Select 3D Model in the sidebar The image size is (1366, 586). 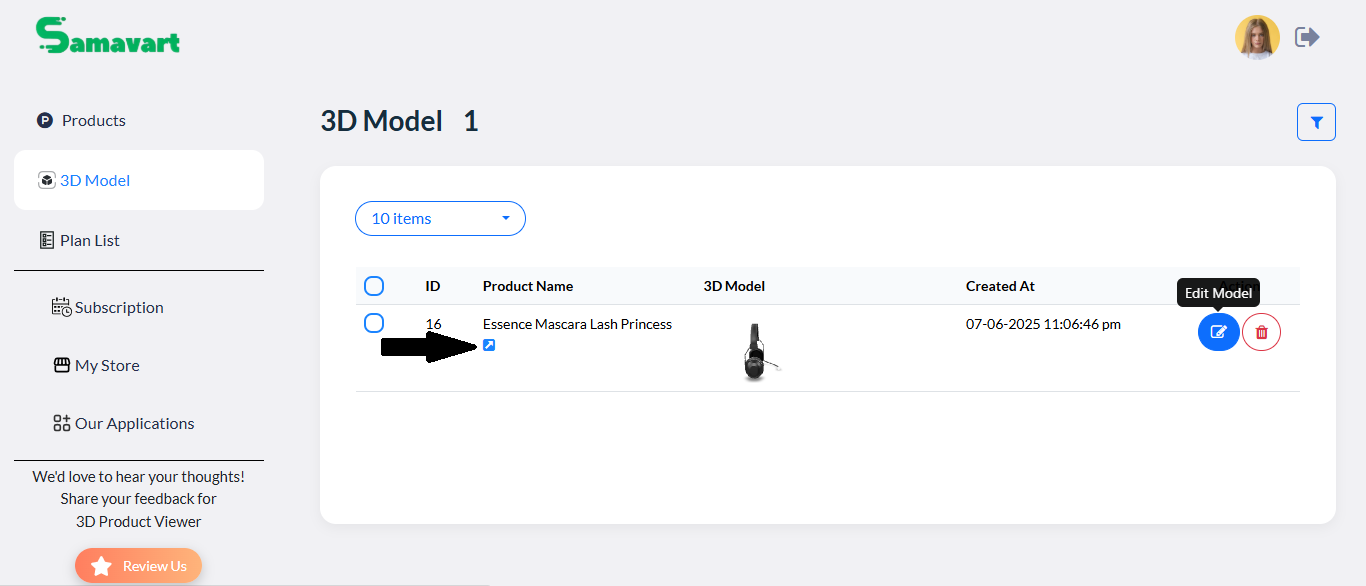tap(139, 180)
